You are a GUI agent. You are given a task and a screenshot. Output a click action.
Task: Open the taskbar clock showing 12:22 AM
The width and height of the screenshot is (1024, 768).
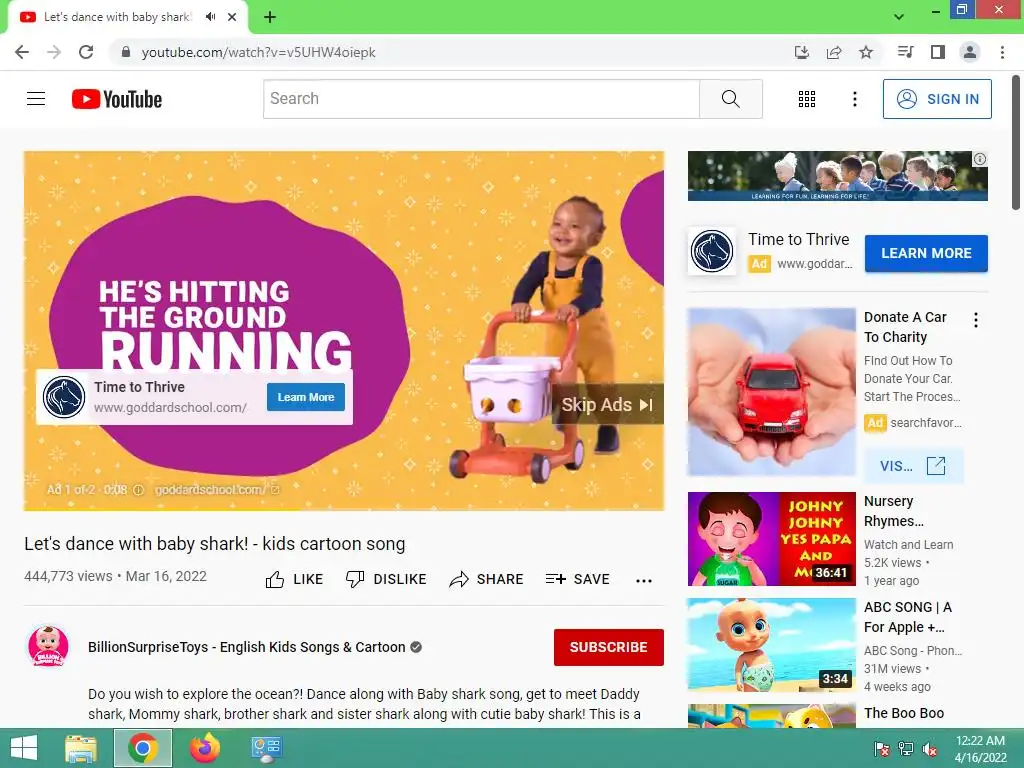pyautogui.click(x=980, y=749)
